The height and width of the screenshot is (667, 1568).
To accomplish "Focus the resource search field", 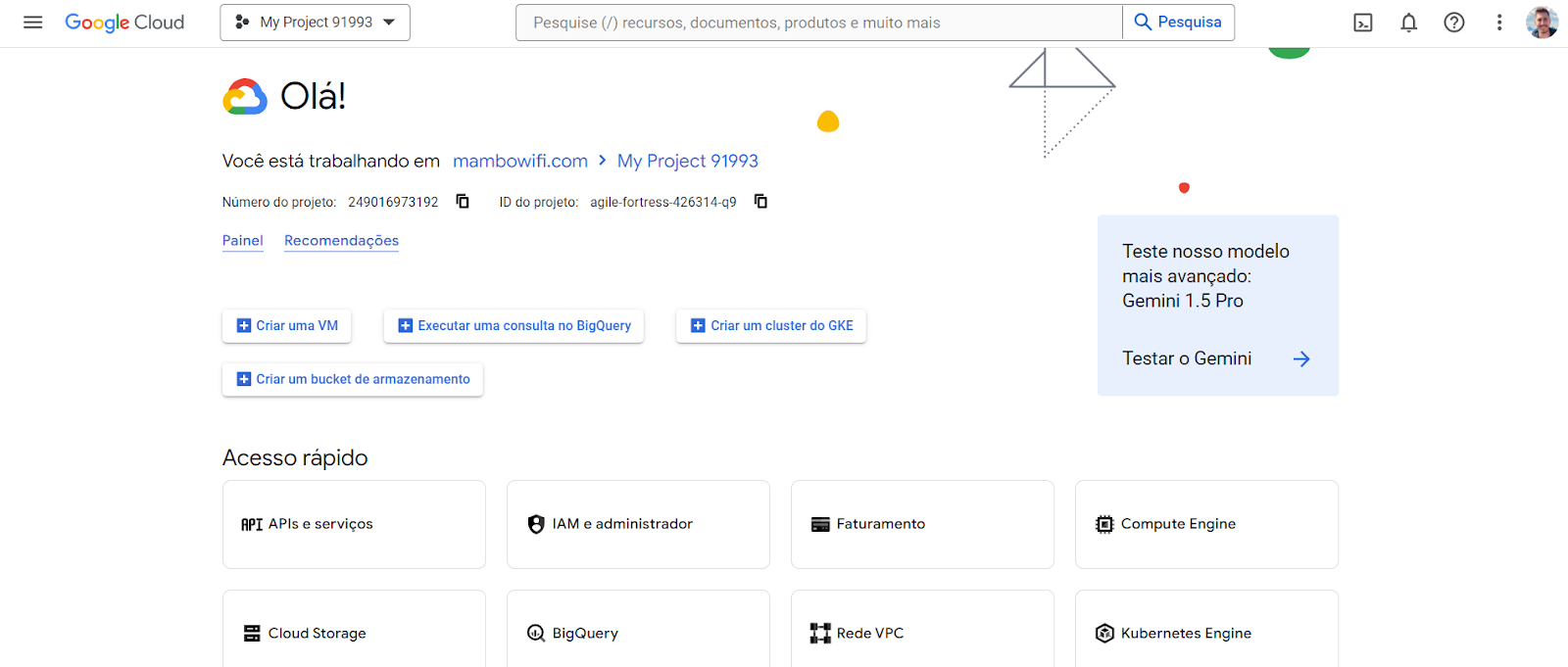I will pyautogui.click(x=818, y=23).
